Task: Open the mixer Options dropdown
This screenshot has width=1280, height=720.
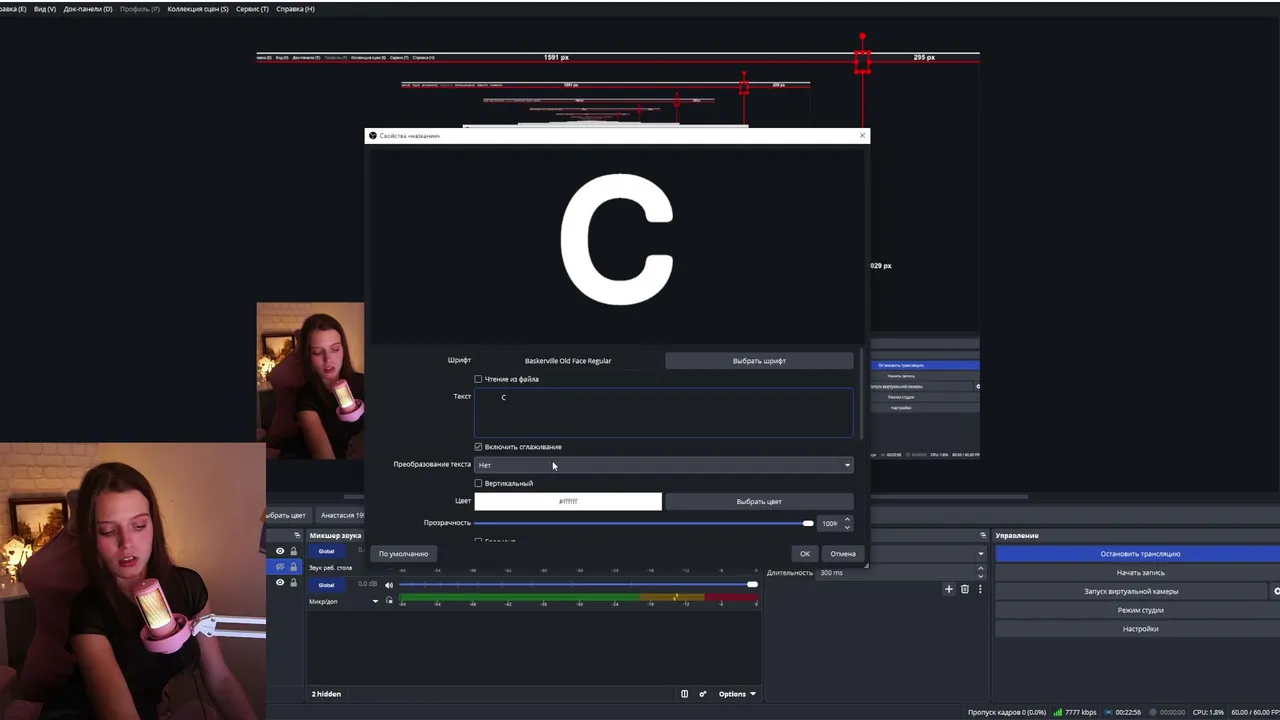Action: (737, 694)
